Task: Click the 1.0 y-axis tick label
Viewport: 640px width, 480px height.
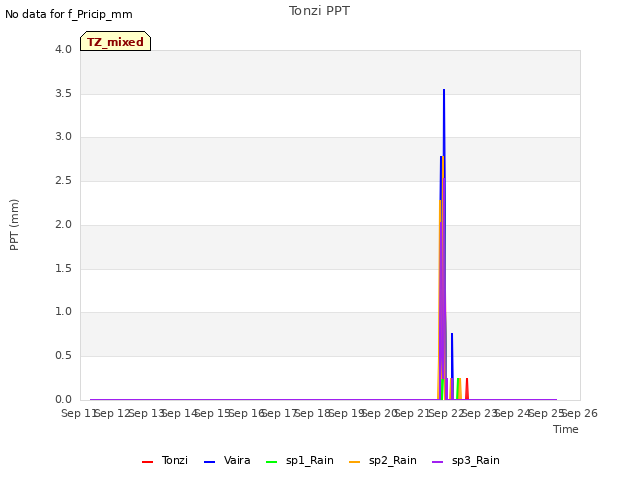Action: point(63,312)
